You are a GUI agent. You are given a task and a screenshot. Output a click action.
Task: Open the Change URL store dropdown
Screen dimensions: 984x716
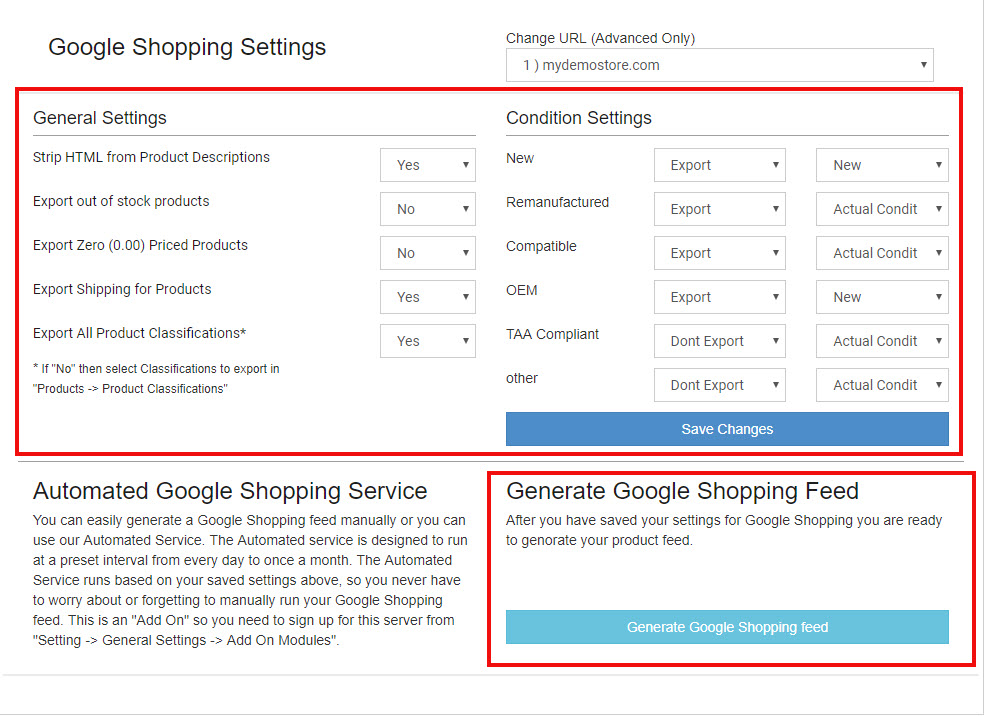click(x=719, y=65)
